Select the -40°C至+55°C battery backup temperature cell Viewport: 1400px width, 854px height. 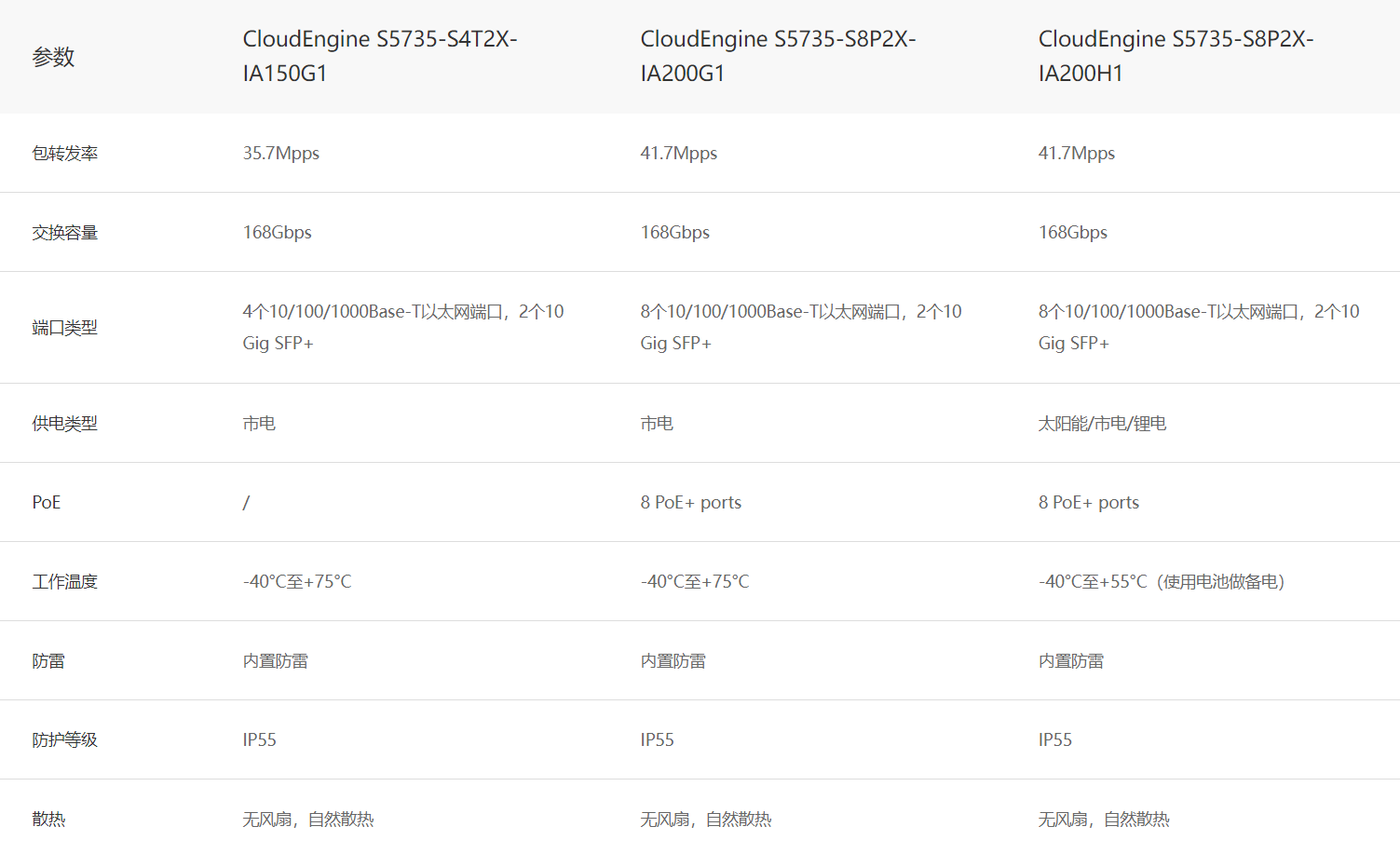[x=1161, y=582]
